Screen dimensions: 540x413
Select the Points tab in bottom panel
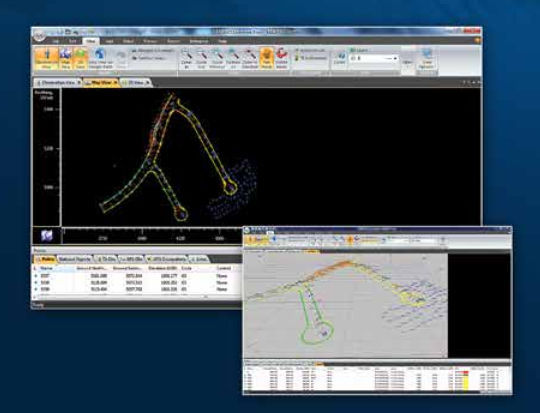(x=45, y=259)
